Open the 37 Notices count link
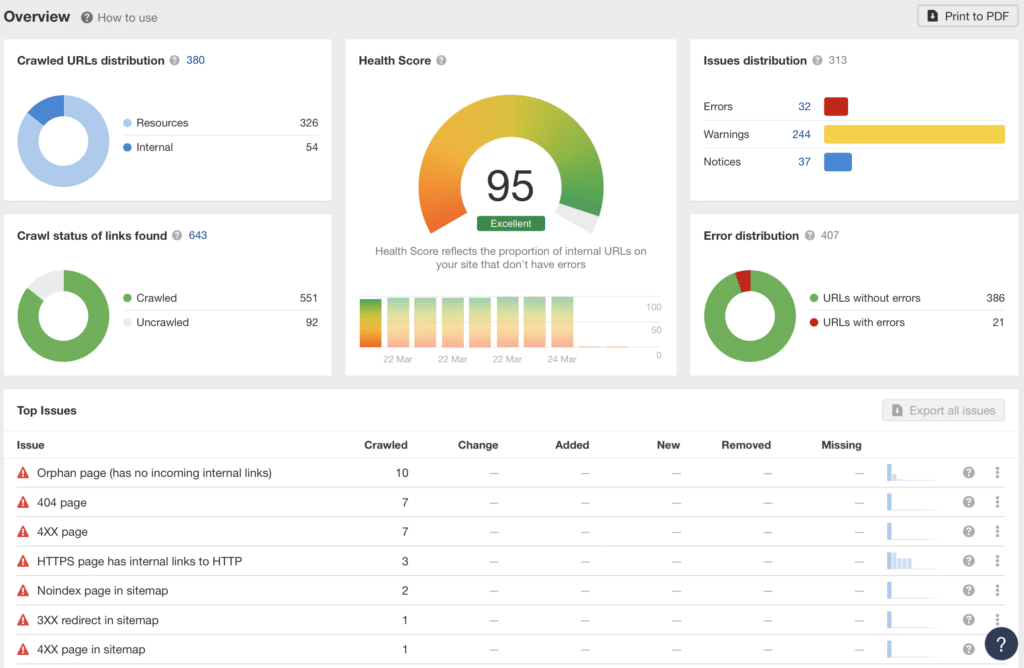 (x=804, y=161)
